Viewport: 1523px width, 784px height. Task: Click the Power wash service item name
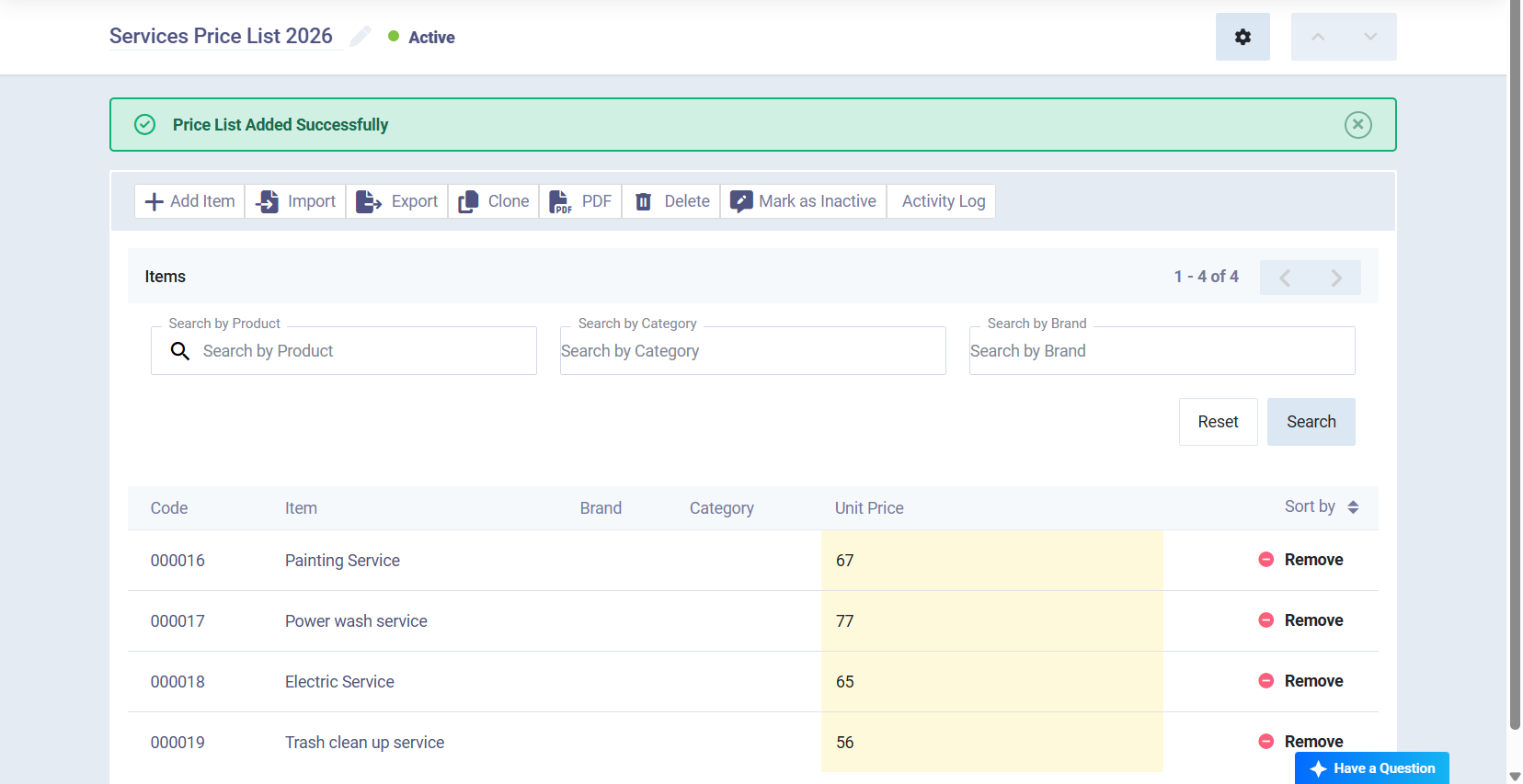[356, 621]
